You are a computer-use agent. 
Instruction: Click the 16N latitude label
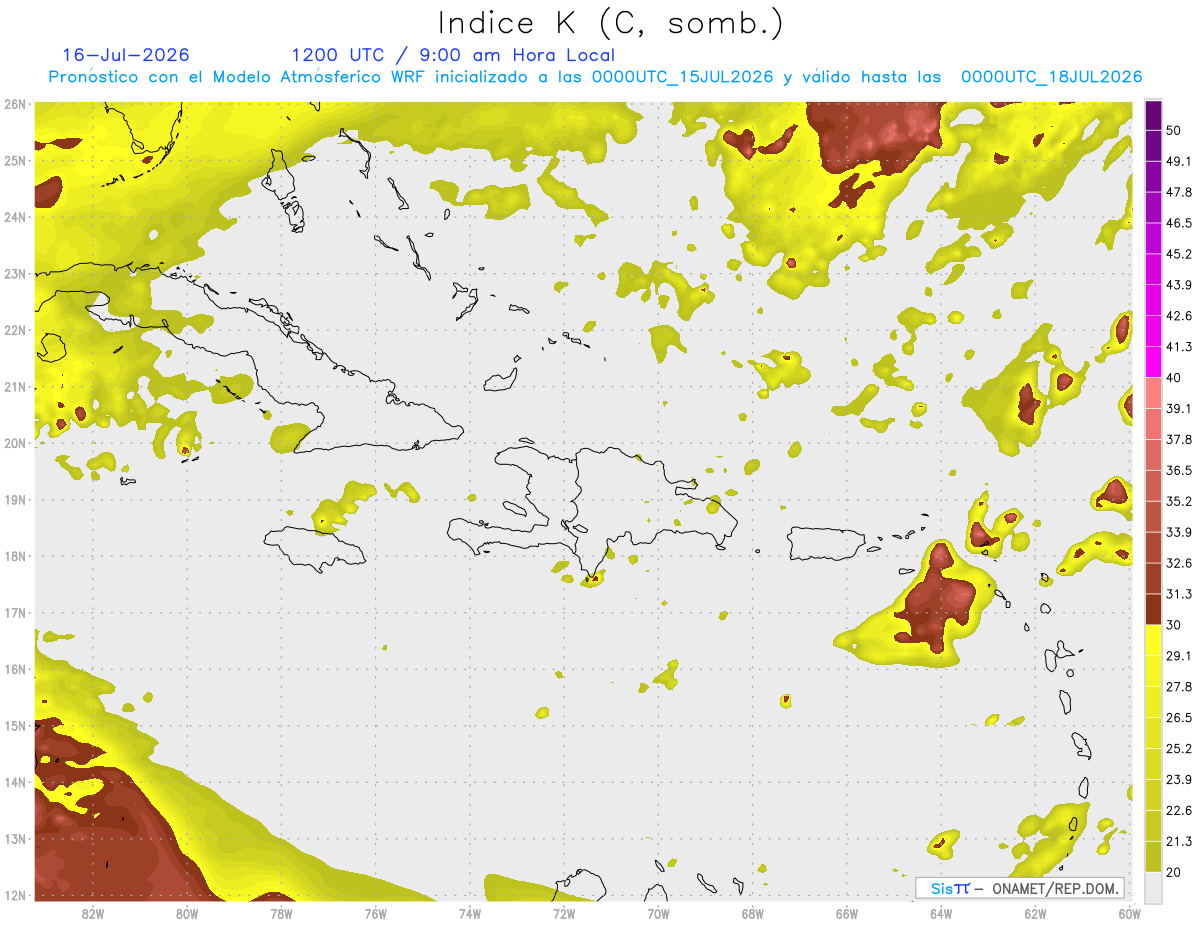15,670
